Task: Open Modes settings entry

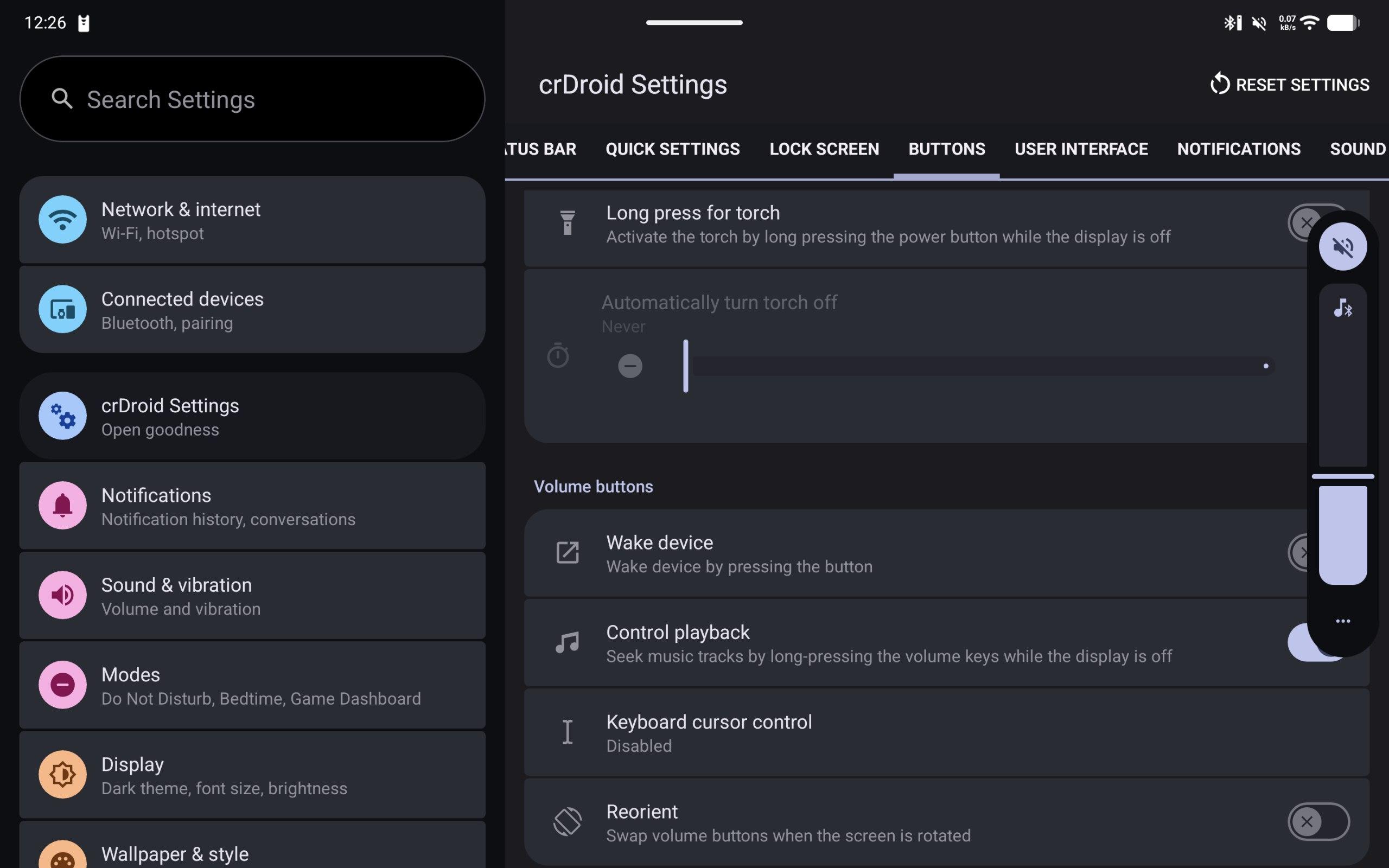Action: tap(252, 685)
